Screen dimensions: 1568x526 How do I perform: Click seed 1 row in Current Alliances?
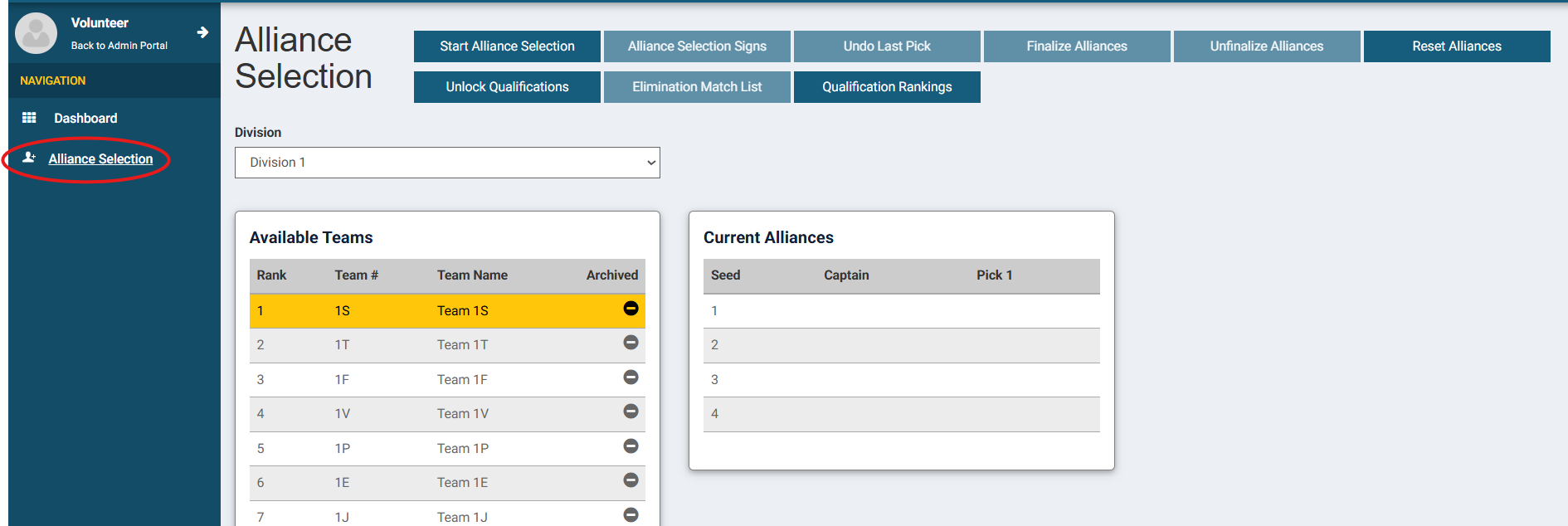pyautogui.click(x=902, y=311)
